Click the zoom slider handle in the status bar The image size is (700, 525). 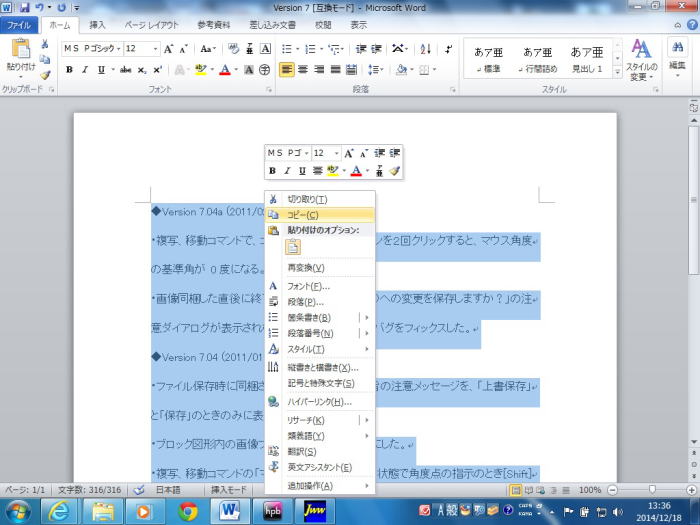tap(652, 490)
